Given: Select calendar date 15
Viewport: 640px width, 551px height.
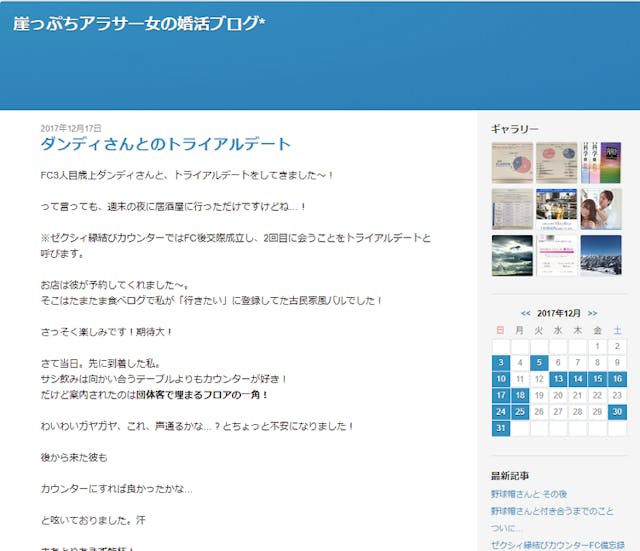Looking at the screenshot, I should pyautogui.click(x=598, y=379).
